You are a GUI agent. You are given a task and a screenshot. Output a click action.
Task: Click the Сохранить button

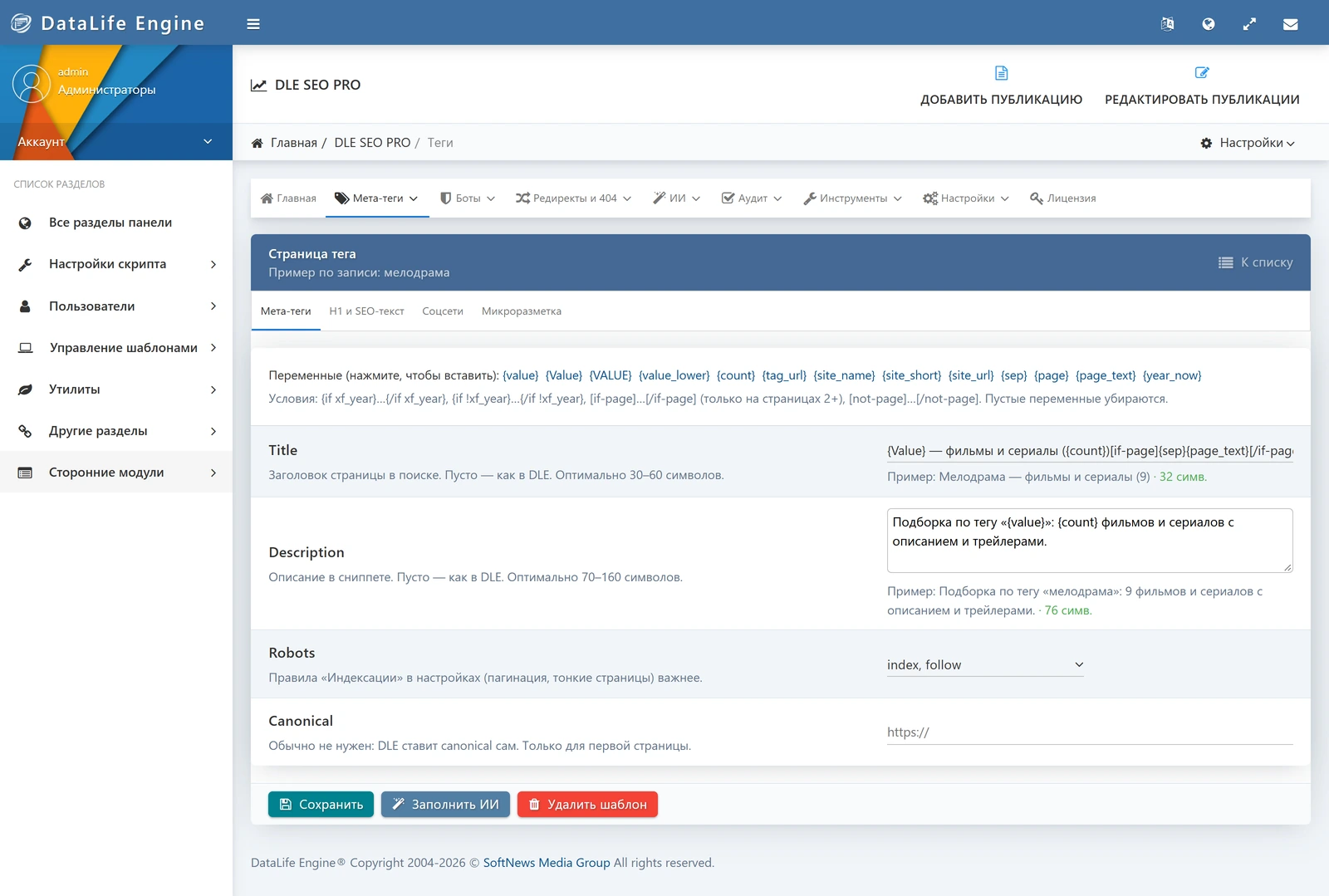pos(321,805)
